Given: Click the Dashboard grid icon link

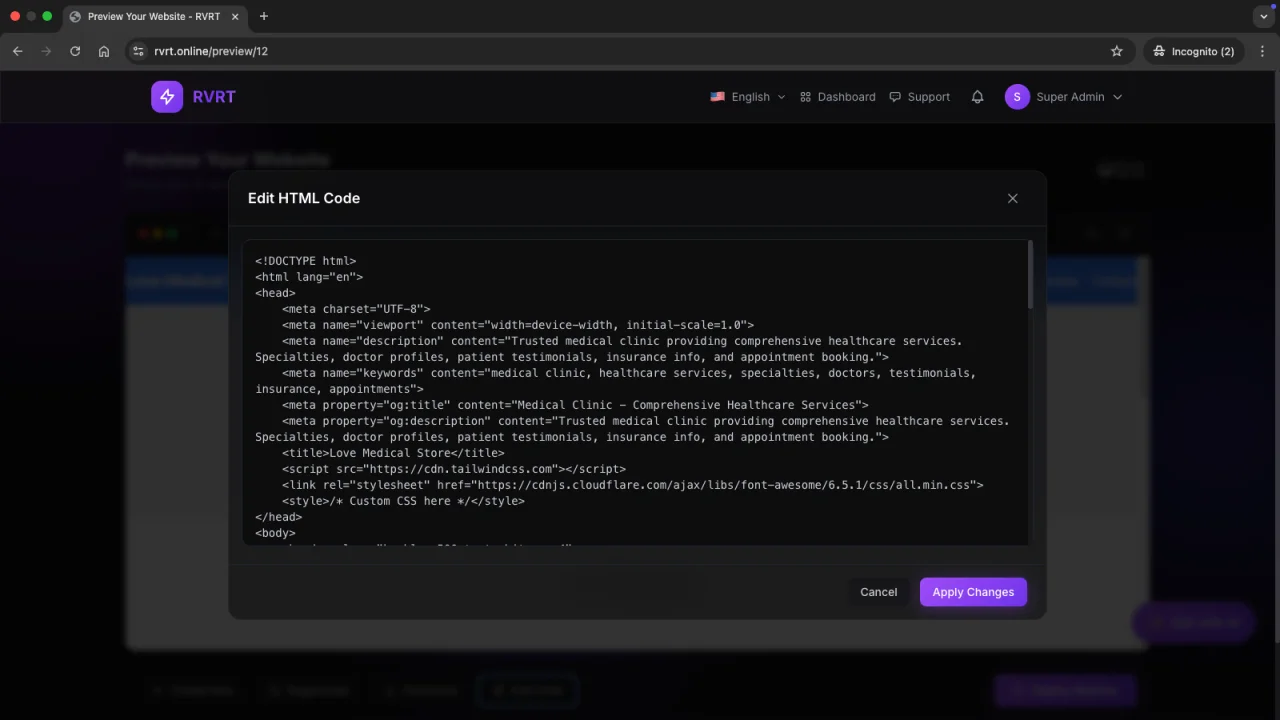Looking at the screenshot, I should pos(838,97).
